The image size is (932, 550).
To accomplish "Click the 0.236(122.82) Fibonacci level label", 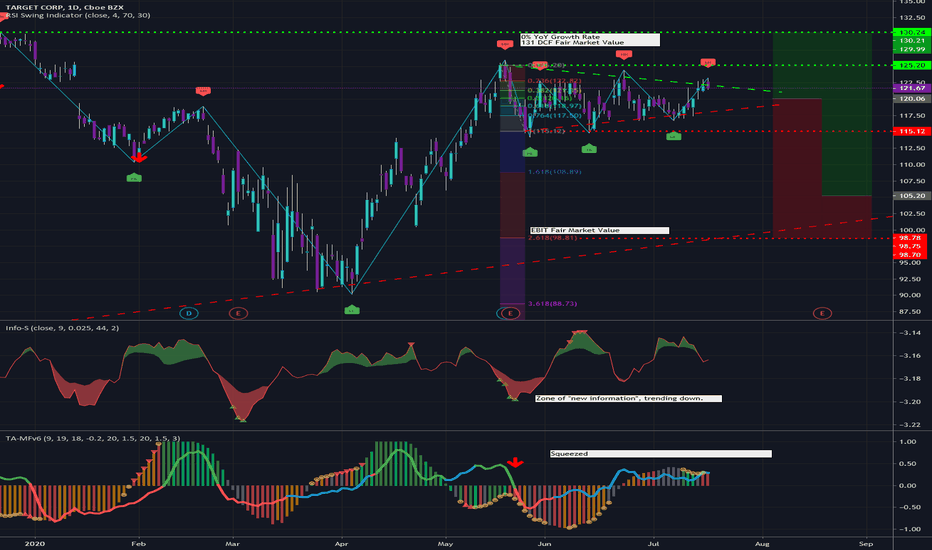I will point(555,81).
